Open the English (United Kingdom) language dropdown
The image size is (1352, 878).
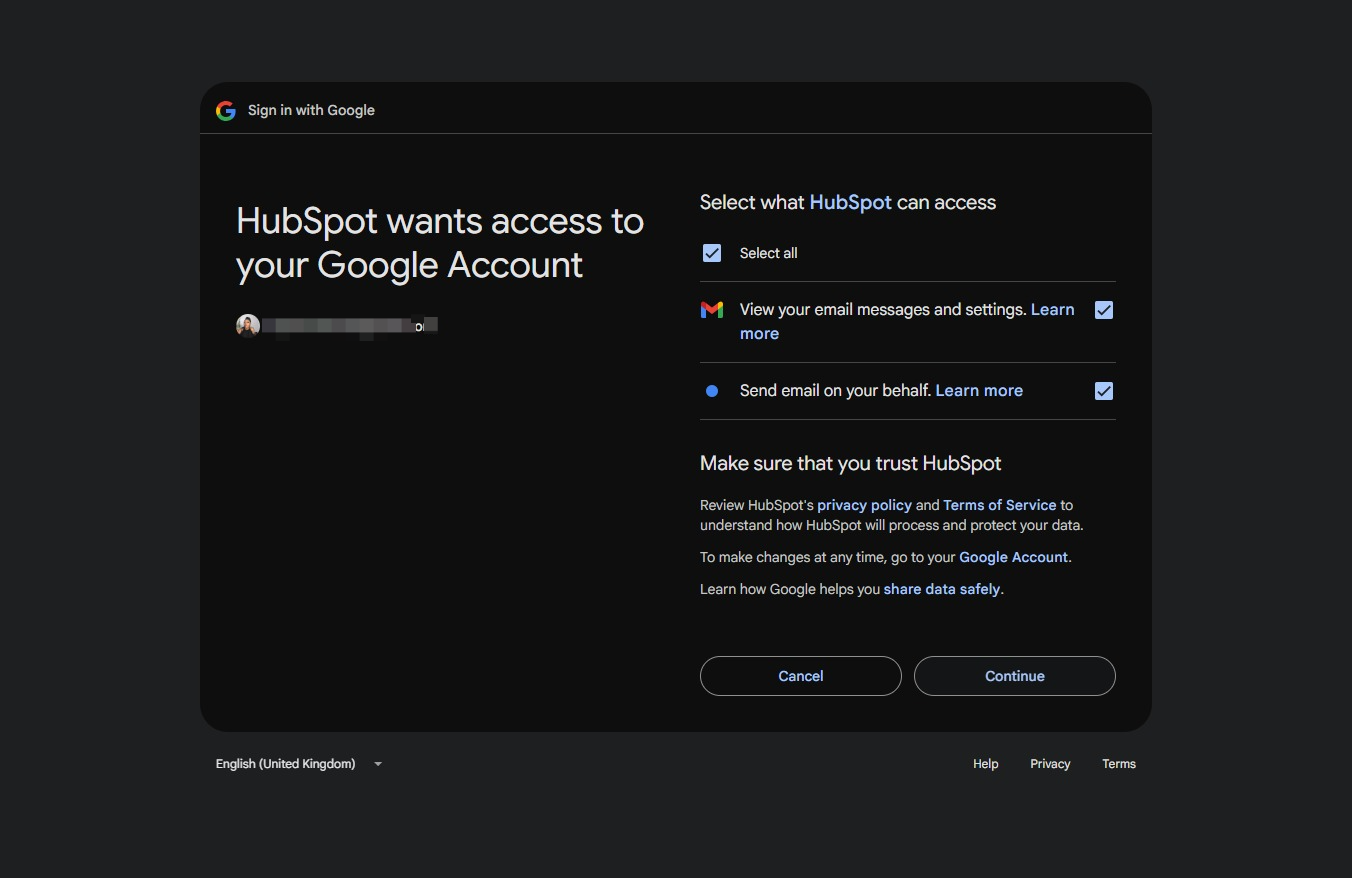299,764
